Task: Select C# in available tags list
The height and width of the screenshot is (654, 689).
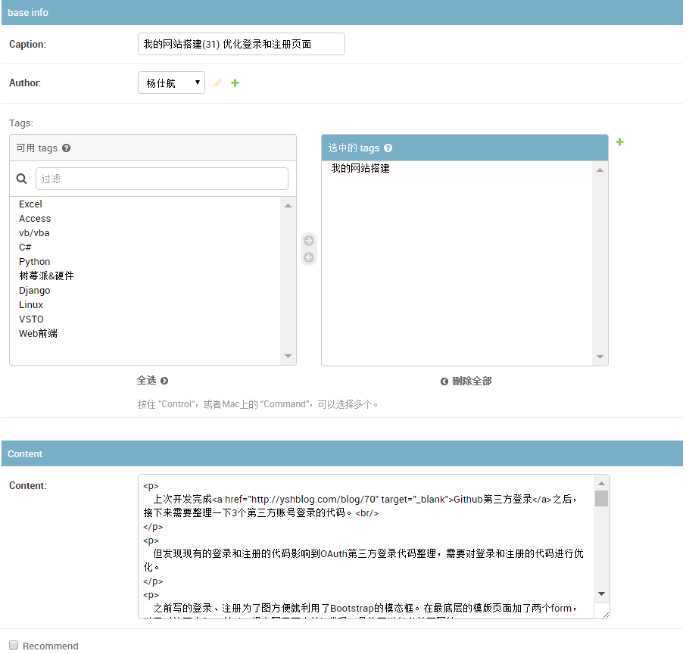Action: point(25,247)
